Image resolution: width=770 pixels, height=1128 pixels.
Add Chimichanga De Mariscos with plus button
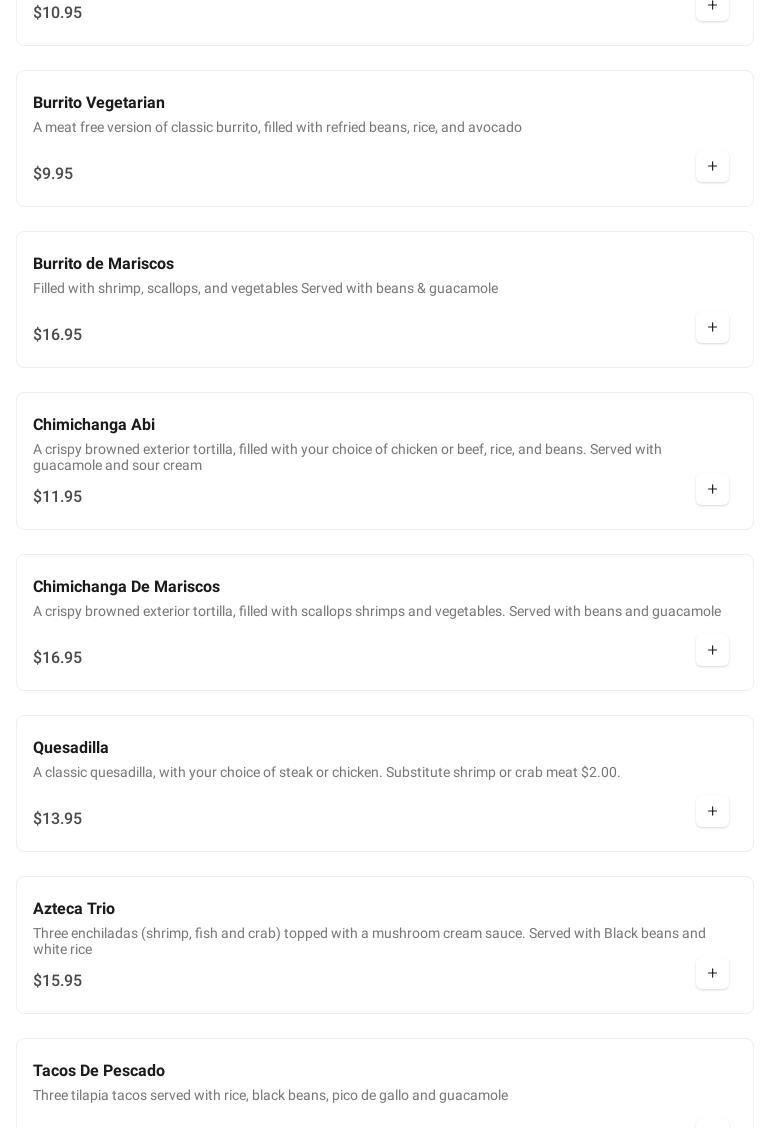point(712,650)
